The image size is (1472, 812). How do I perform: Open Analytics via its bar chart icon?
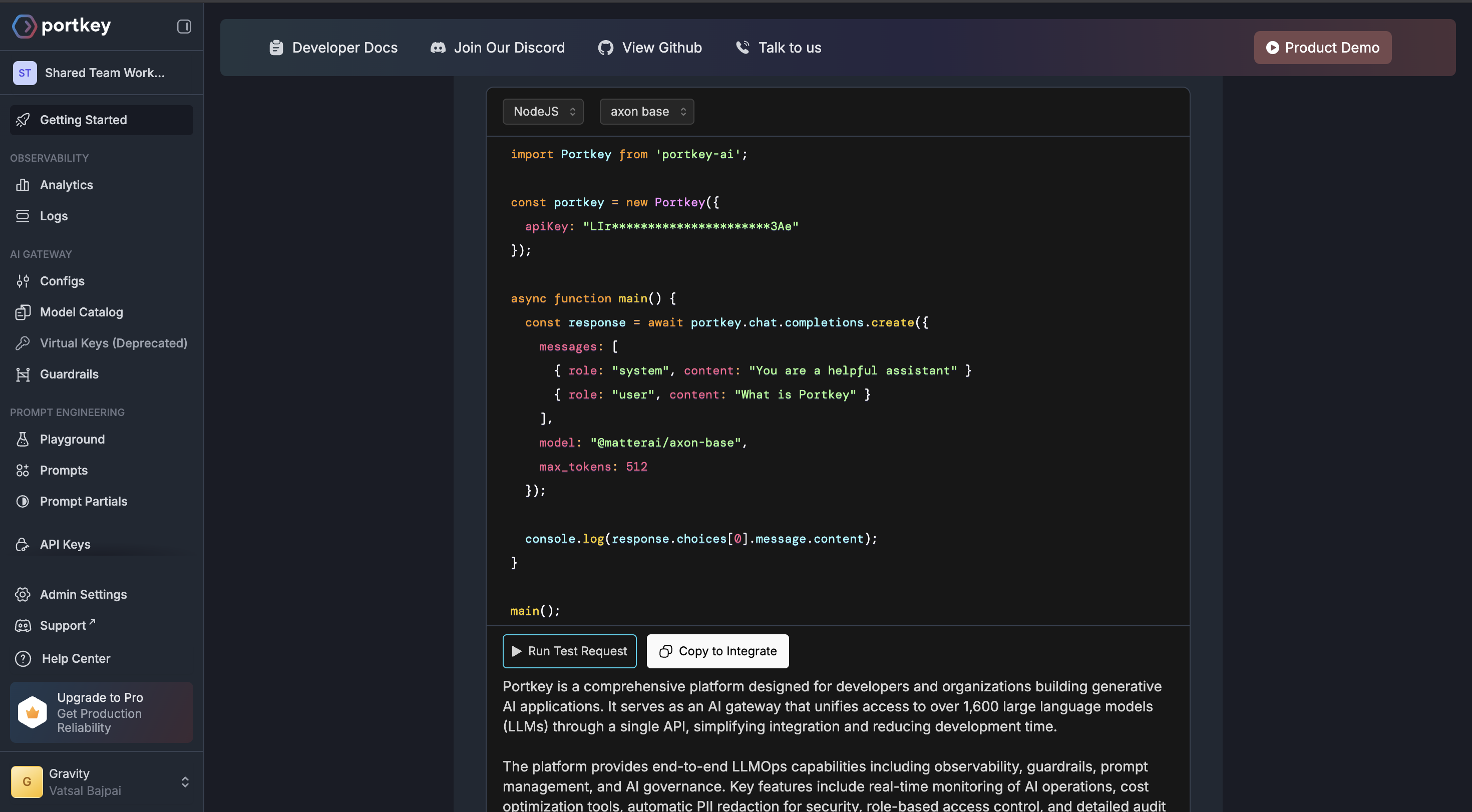click(23, 185)
